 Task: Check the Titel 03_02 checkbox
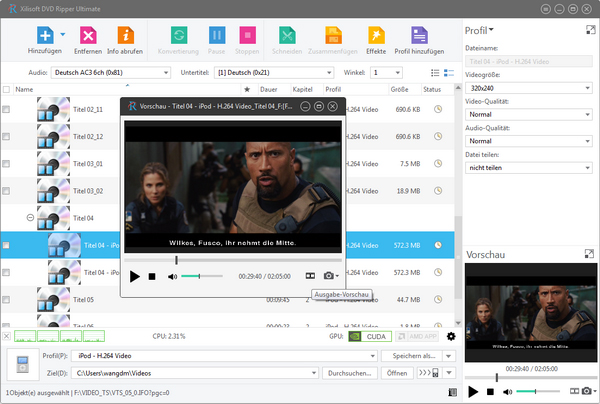[x=6, y=191]
